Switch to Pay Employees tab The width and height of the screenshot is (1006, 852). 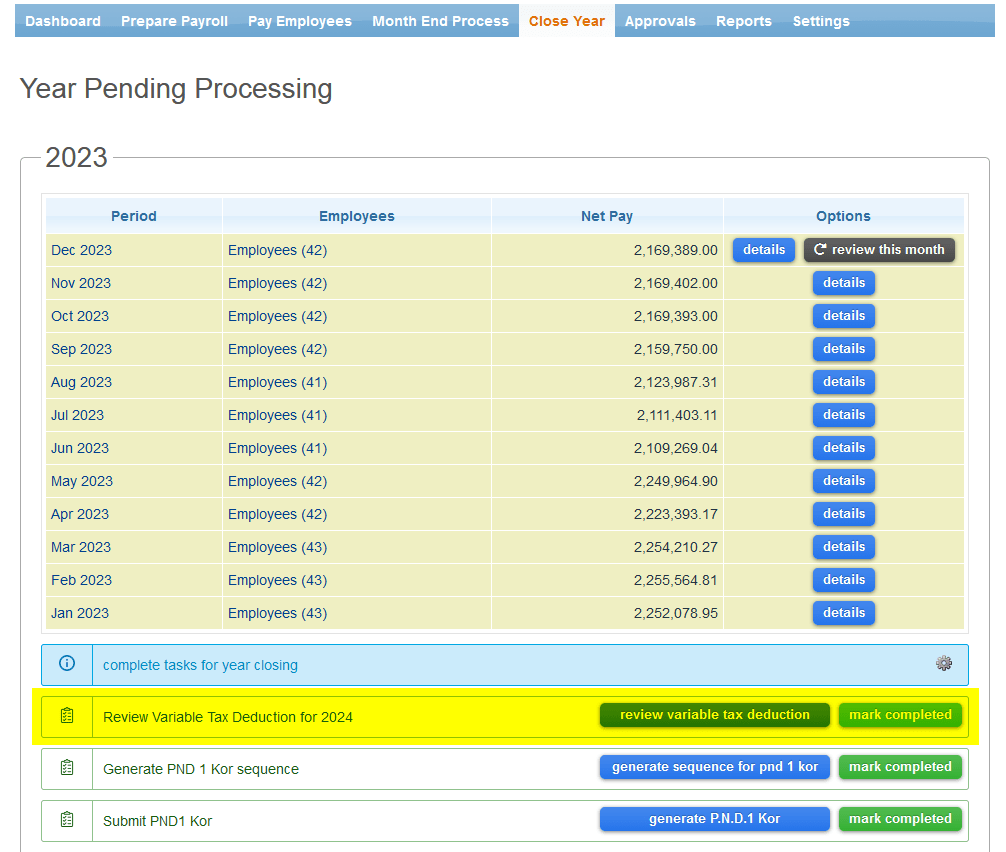(300, 21)
